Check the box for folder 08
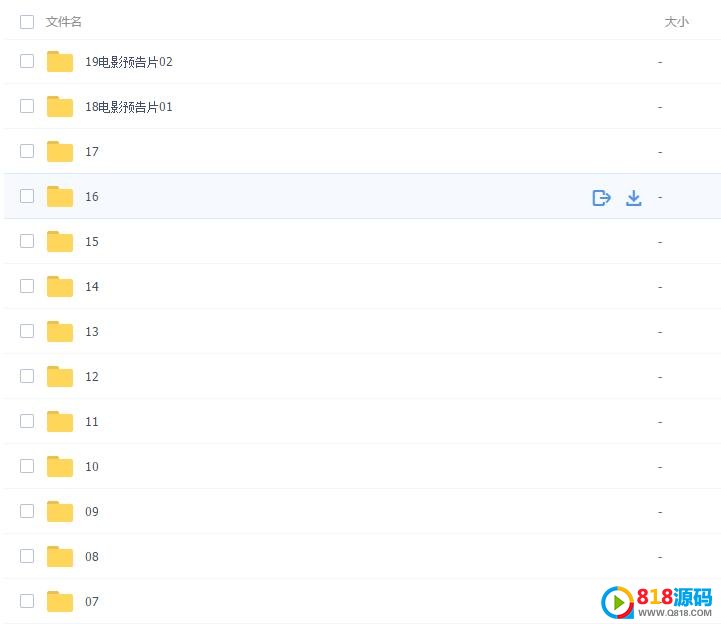The height and width of the screenshot is (624, 721). (27, 556)
